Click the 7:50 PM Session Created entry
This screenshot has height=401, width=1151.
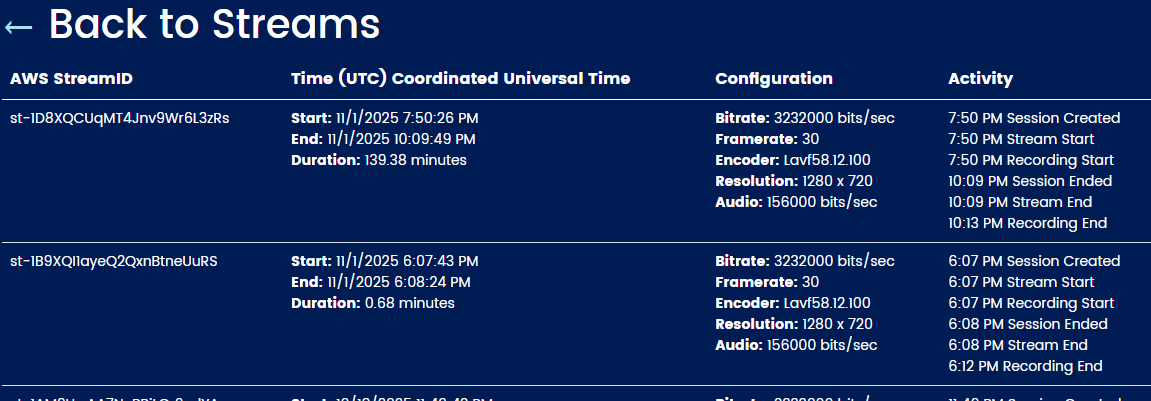click(x=1034, y=118)
